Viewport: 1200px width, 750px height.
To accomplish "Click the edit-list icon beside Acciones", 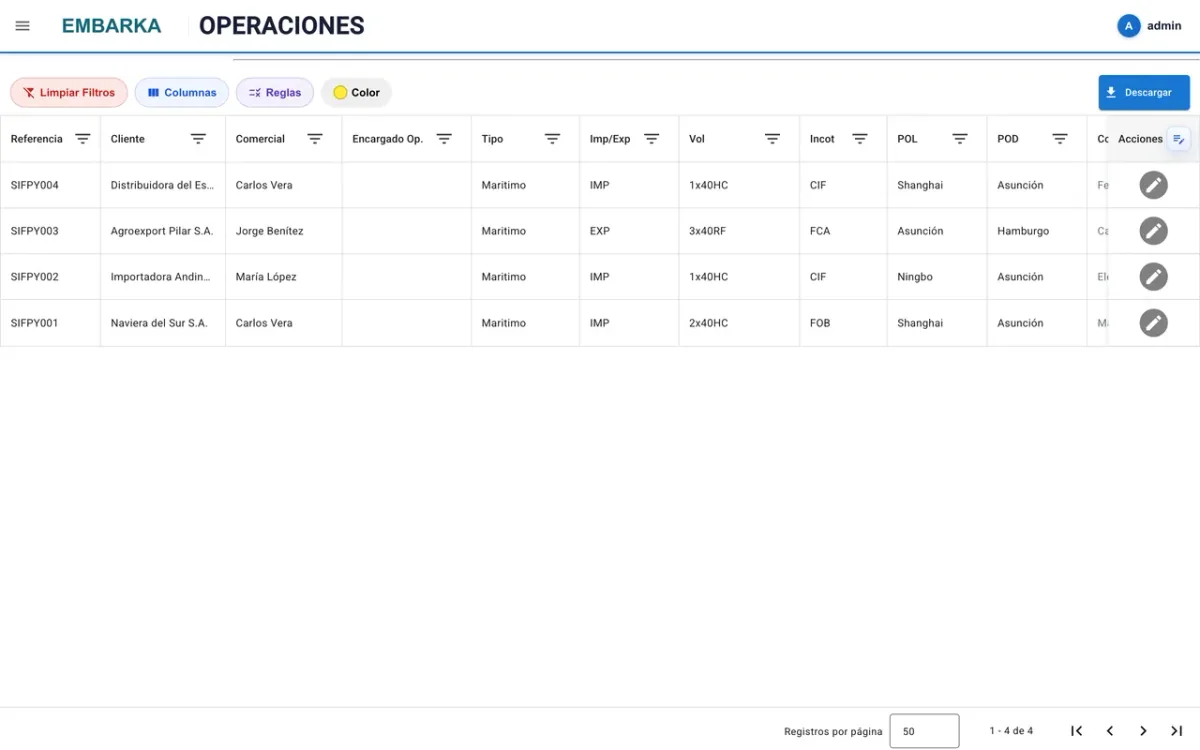I will tap(1179, 139).
